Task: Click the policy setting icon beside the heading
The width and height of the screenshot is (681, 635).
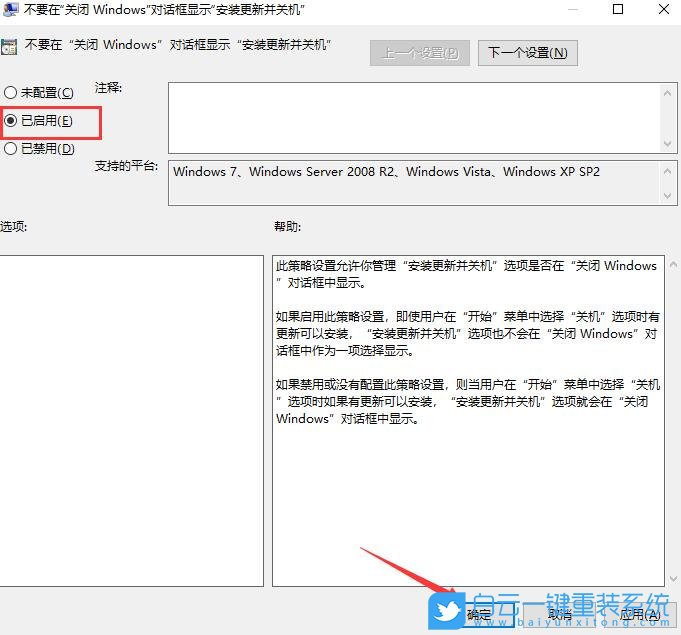Action: pos(9,47)
